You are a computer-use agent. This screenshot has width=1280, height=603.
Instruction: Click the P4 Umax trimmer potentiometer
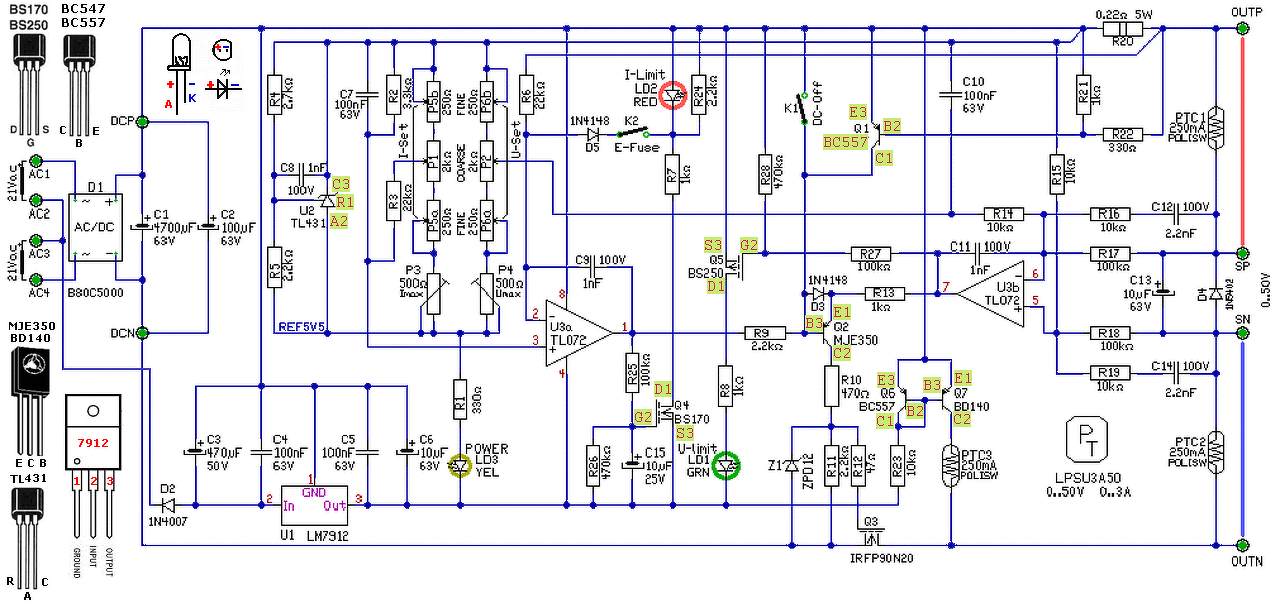(487, 292)
